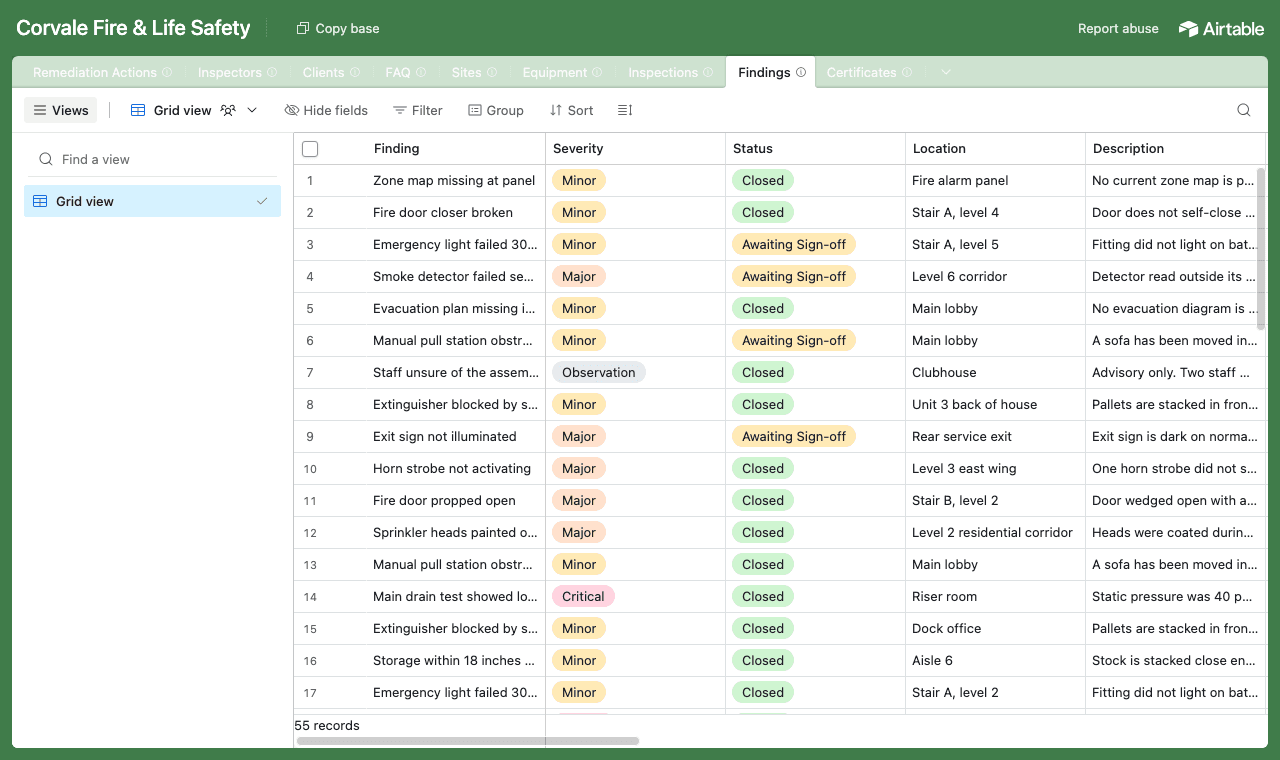Click info icon on Findings tab
The width and height of the screenshot is (1280, 760).
[801, 72]
